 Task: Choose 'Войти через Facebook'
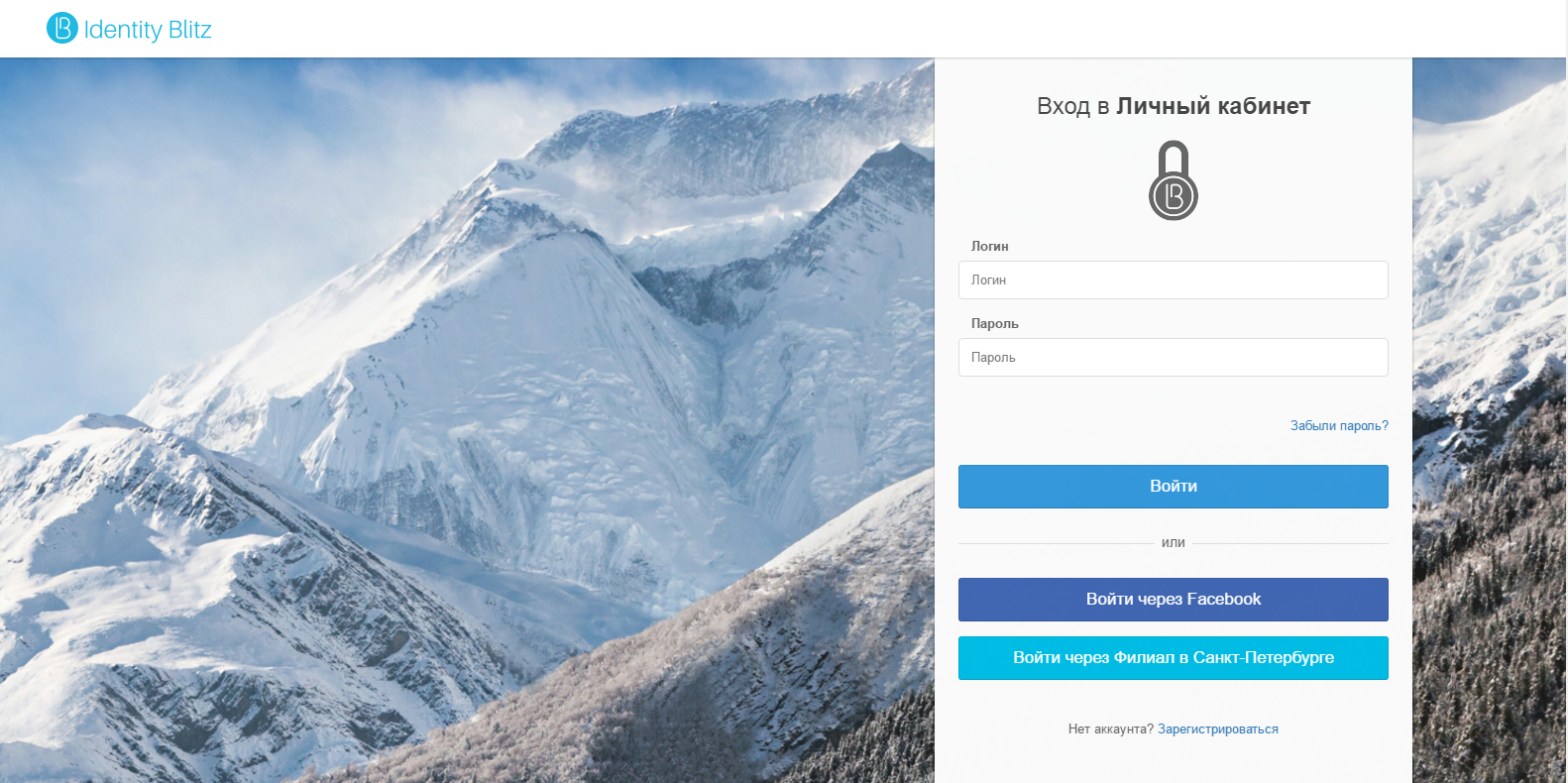[1174, 600]
